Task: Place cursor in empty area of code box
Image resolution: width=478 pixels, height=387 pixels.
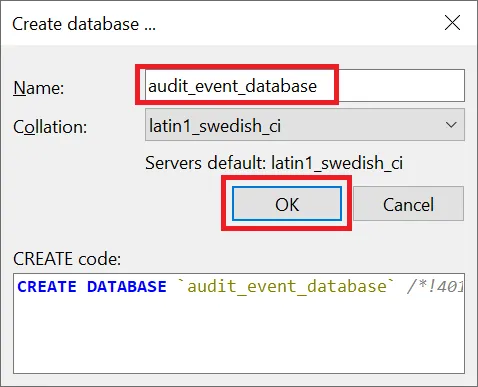Action: pos(239,337)
